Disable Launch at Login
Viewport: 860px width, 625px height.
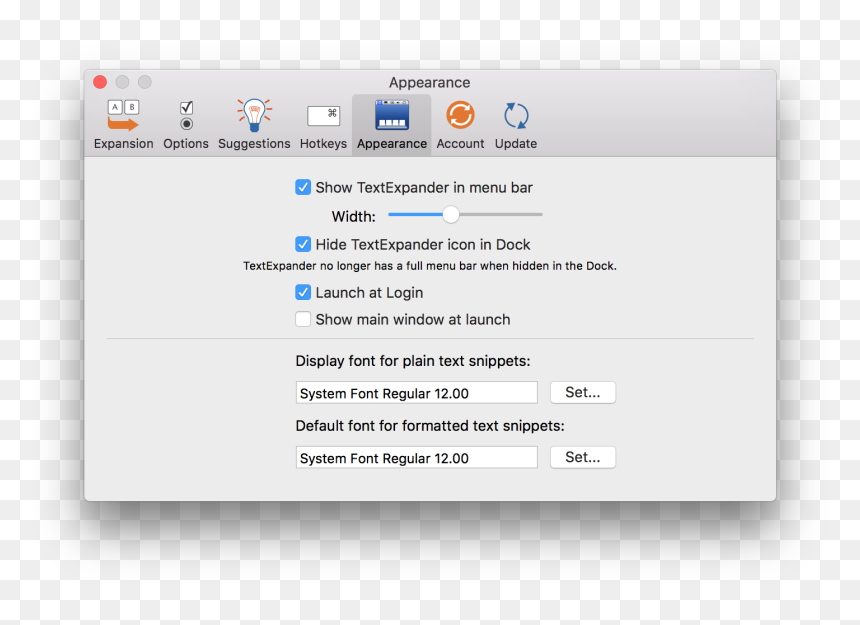(303, 293)
